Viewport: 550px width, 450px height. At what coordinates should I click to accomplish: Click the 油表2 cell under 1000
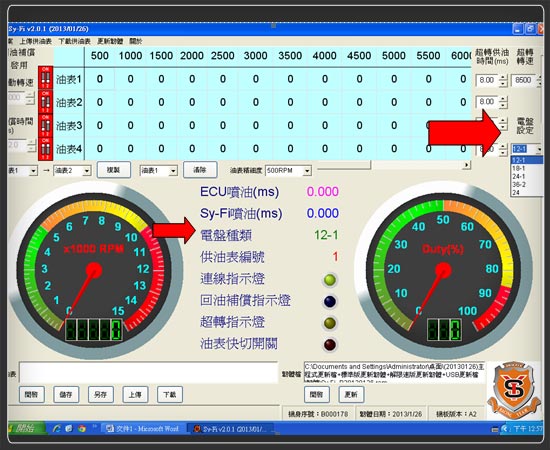pyautogui.click(x=130, y=102)
